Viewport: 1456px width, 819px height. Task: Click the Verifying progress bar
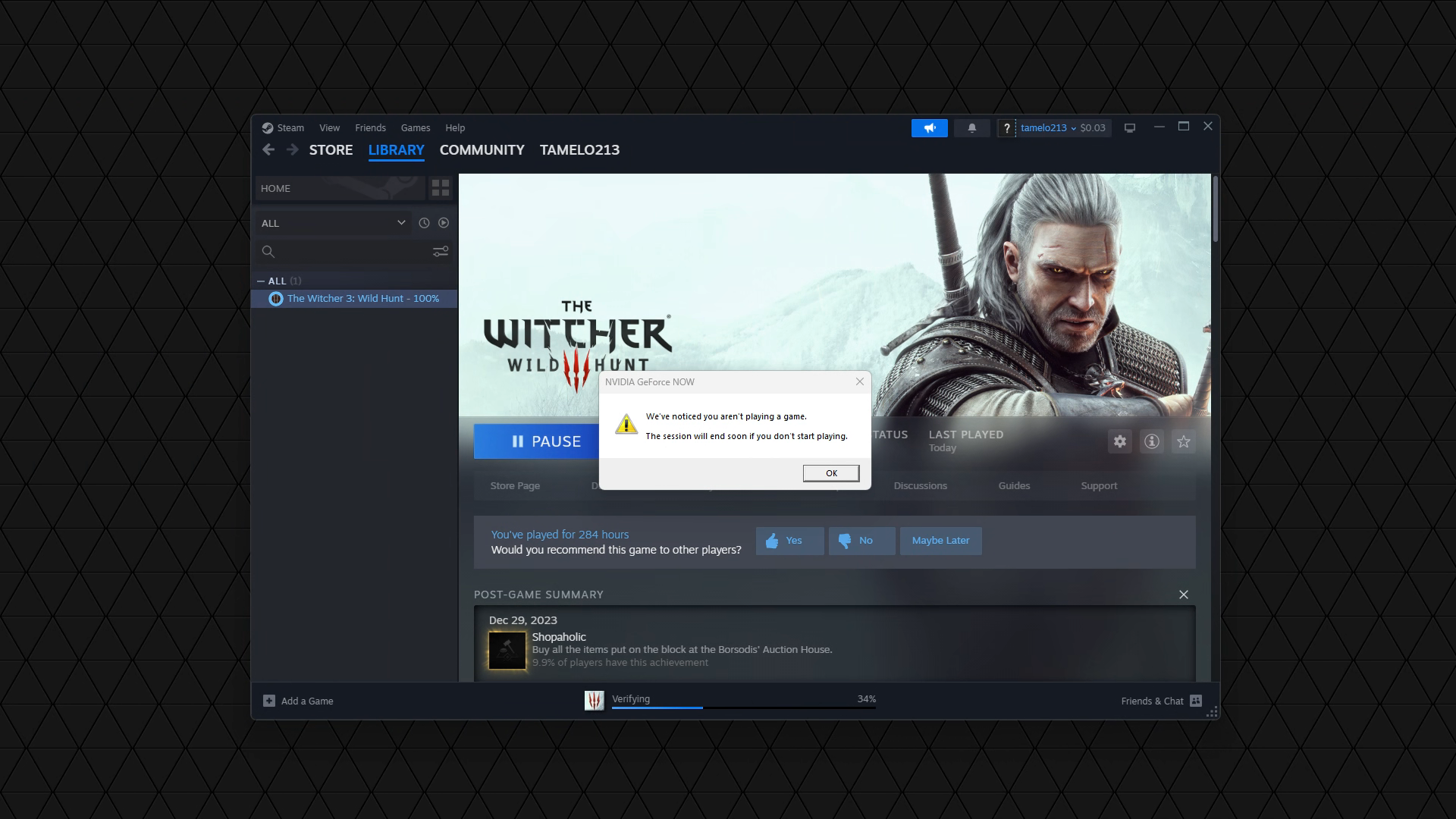[743, 707]
